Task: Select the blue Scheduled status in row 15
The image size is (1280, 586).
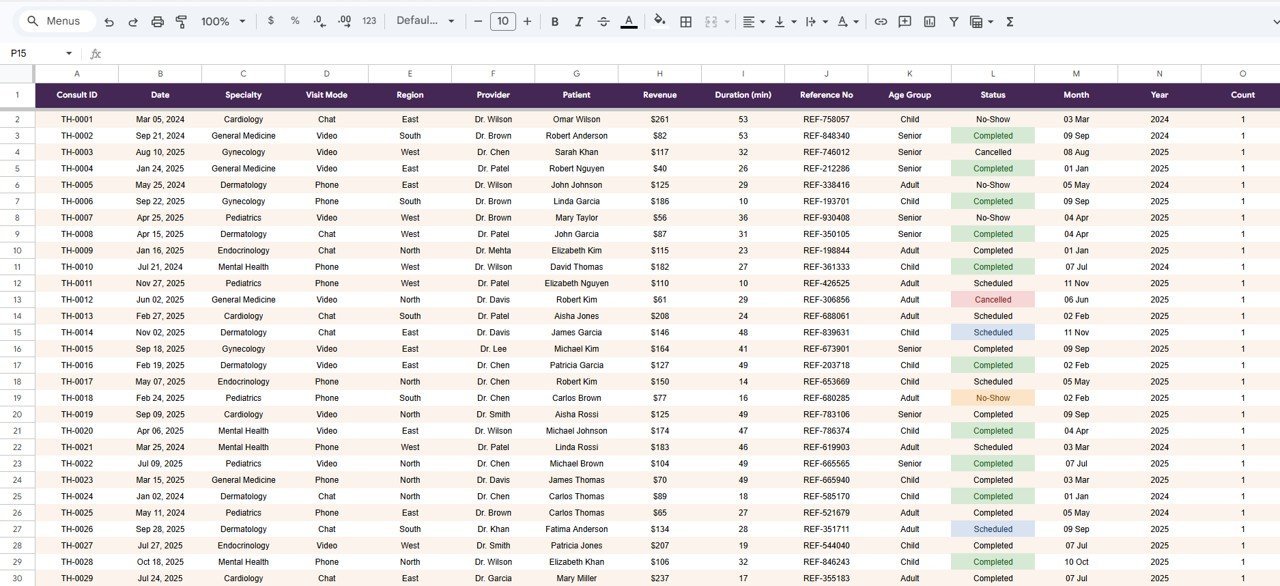Action: pos(993,332)
